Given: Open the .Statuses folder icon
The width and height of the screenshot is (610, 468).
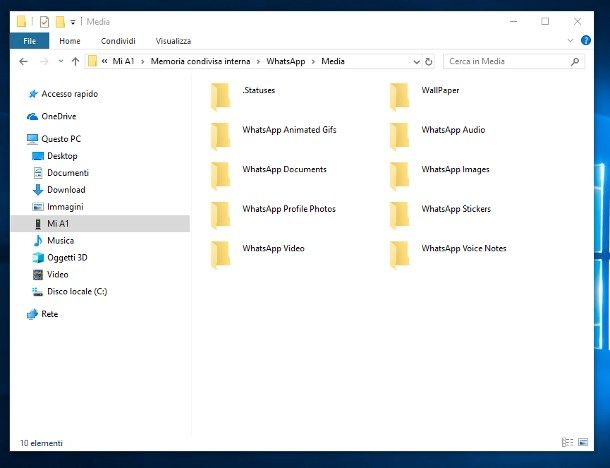Looking at the screenshot, I should (221, 96).
